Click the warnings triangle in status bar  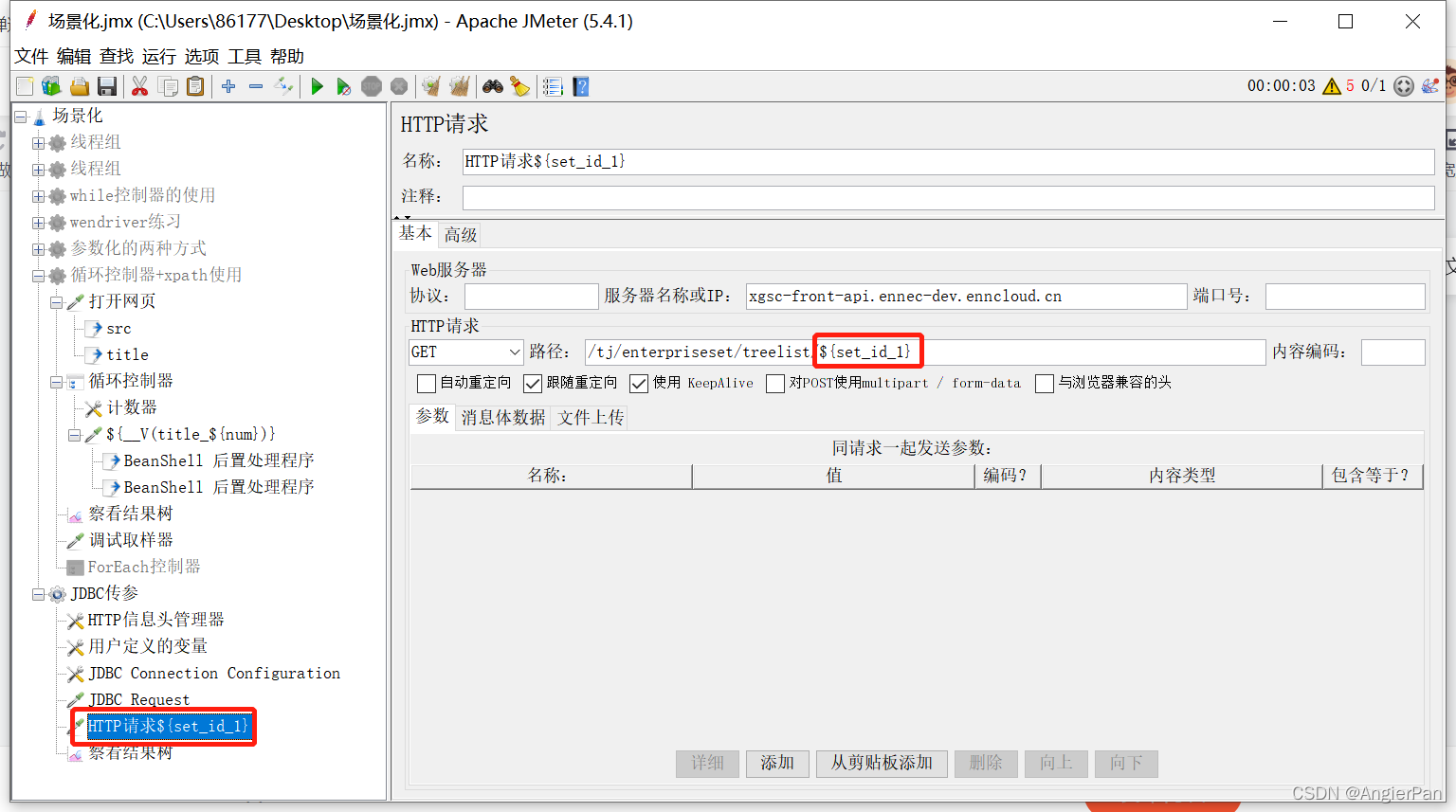pyautogui.click(x=1333, y=86)
